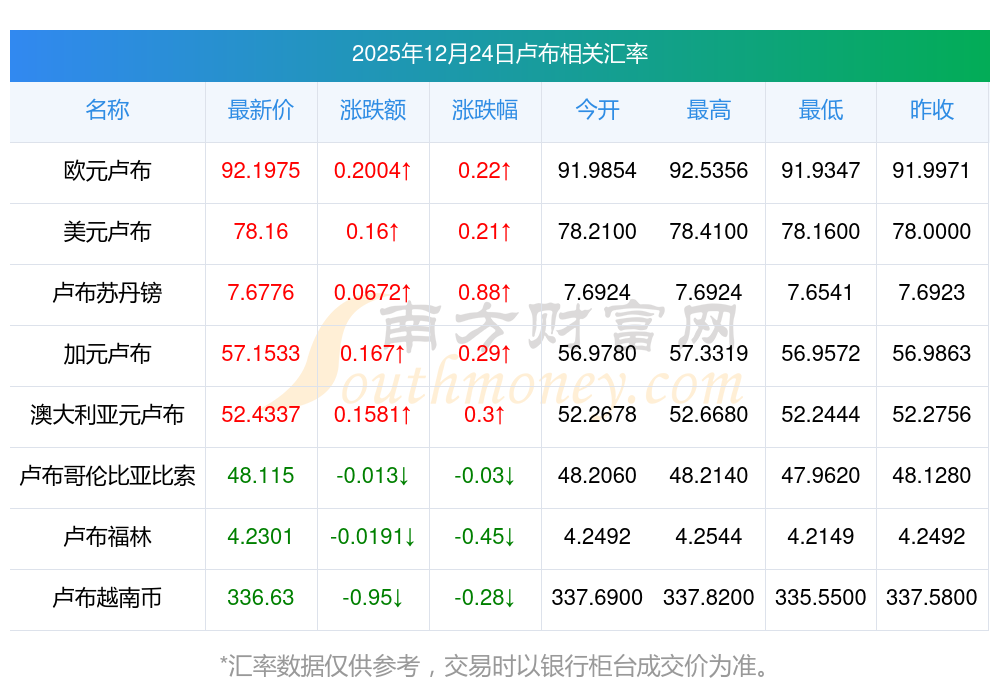Click the low value 7.6541
The width and height of the screenshot is (1000, 697).
[820, 293]
